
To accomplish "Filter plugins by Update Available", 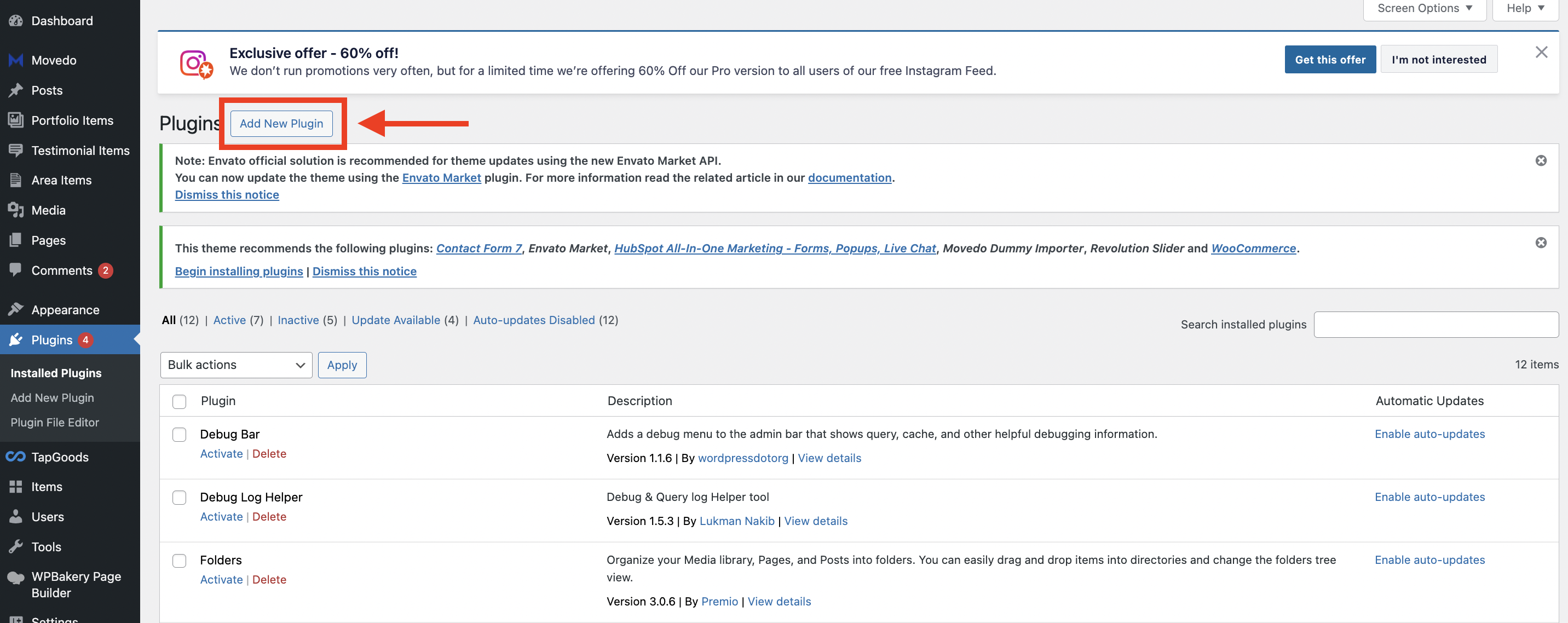I will pyautogui.click(x=396, y=320).
